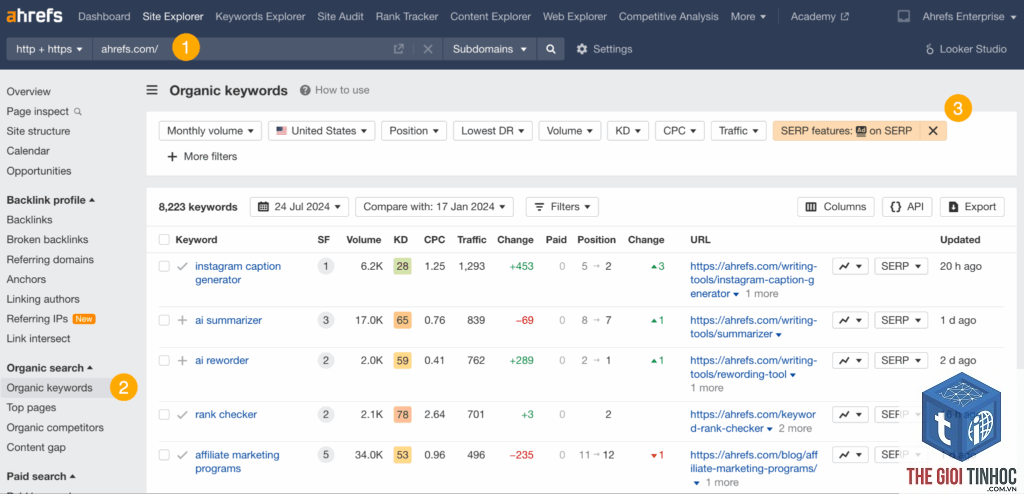The image size is (1024, 494).
Task: Open Settings gear next to search
Action: [x=582, y=49]
